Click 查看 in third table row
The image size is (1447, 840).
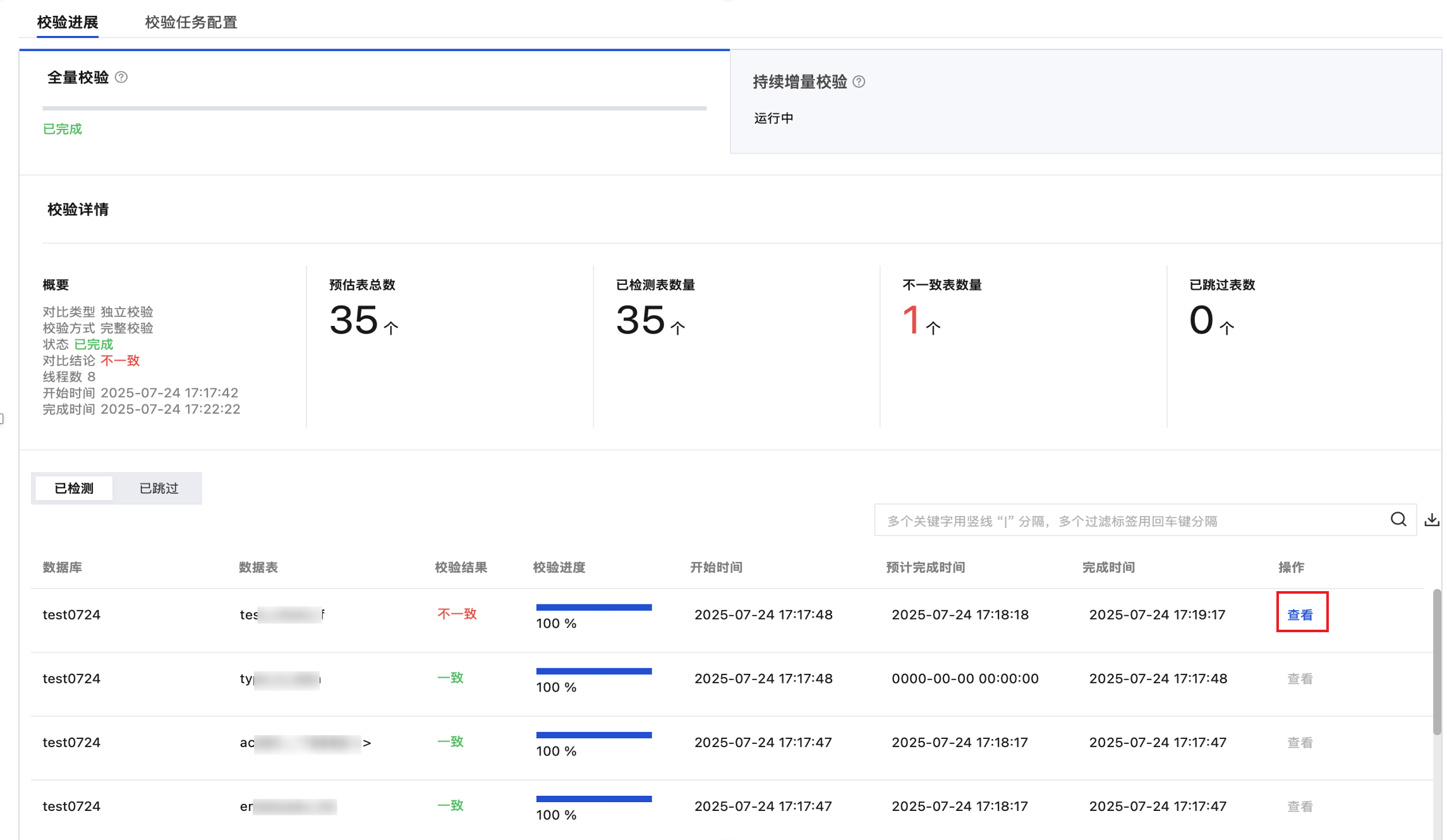tap(1300, 743)
